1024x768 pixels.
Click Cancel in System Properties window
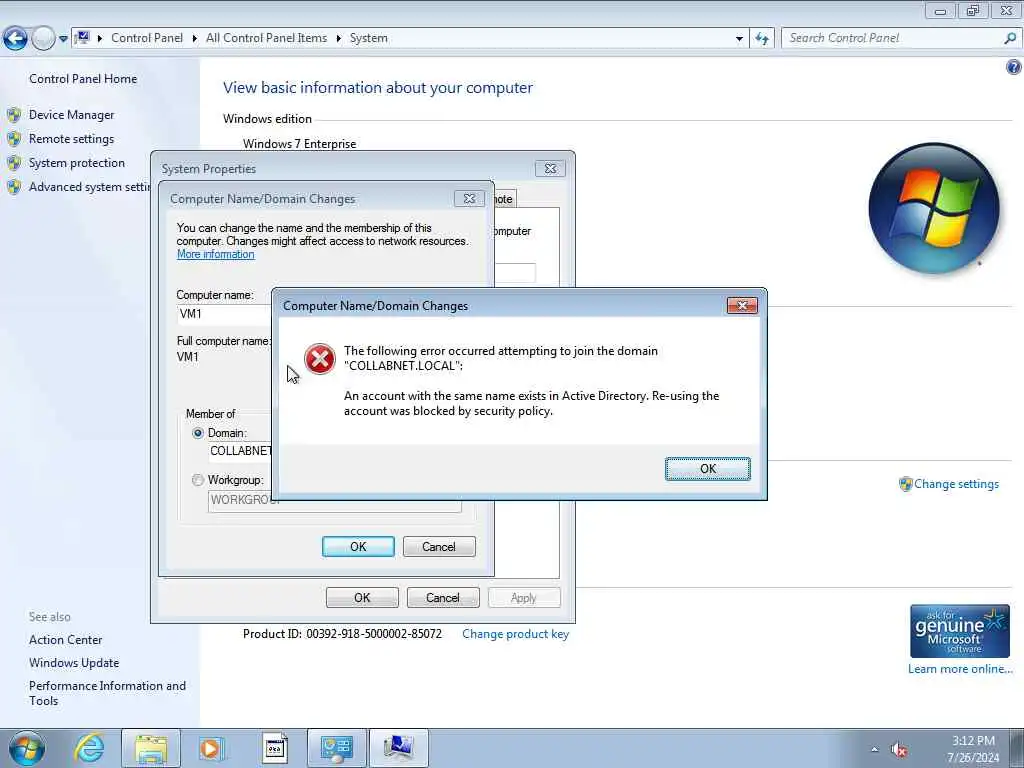point(443,598)
